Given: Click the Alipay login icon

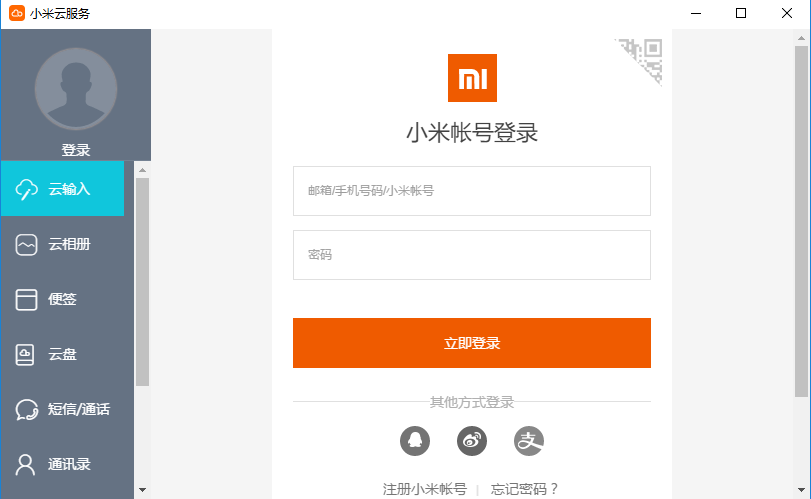Looking at the screenshot, I should pyautogui.click(x=529, y=440).
